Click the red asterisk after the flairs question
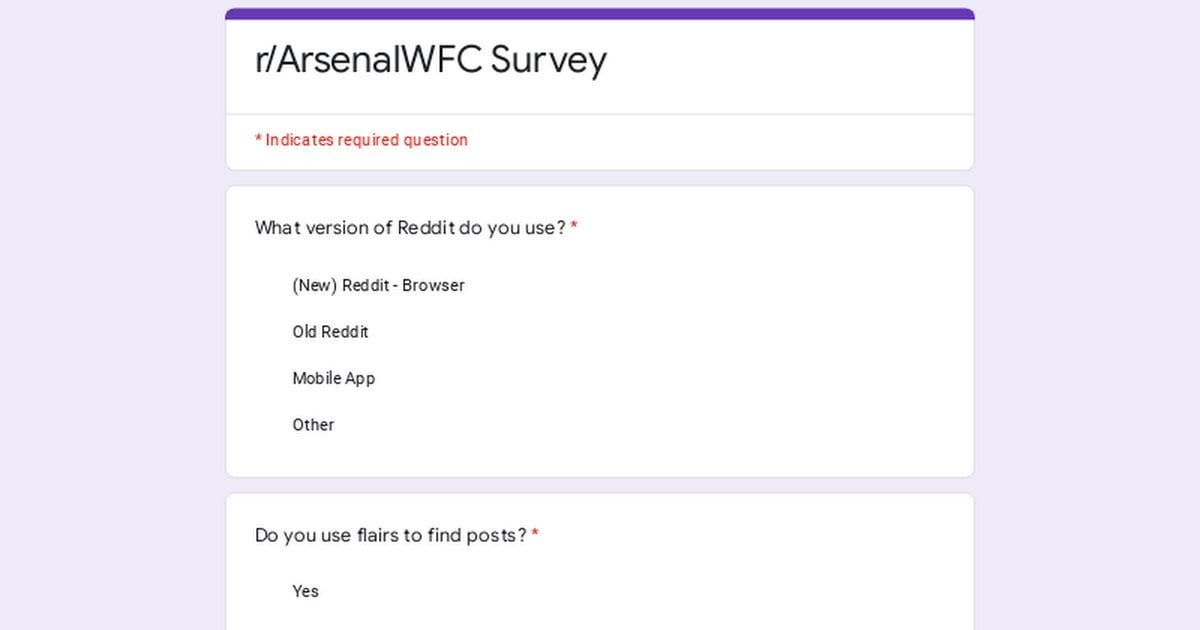Viewport: 1200px width, 630px height. click(535, 534)
